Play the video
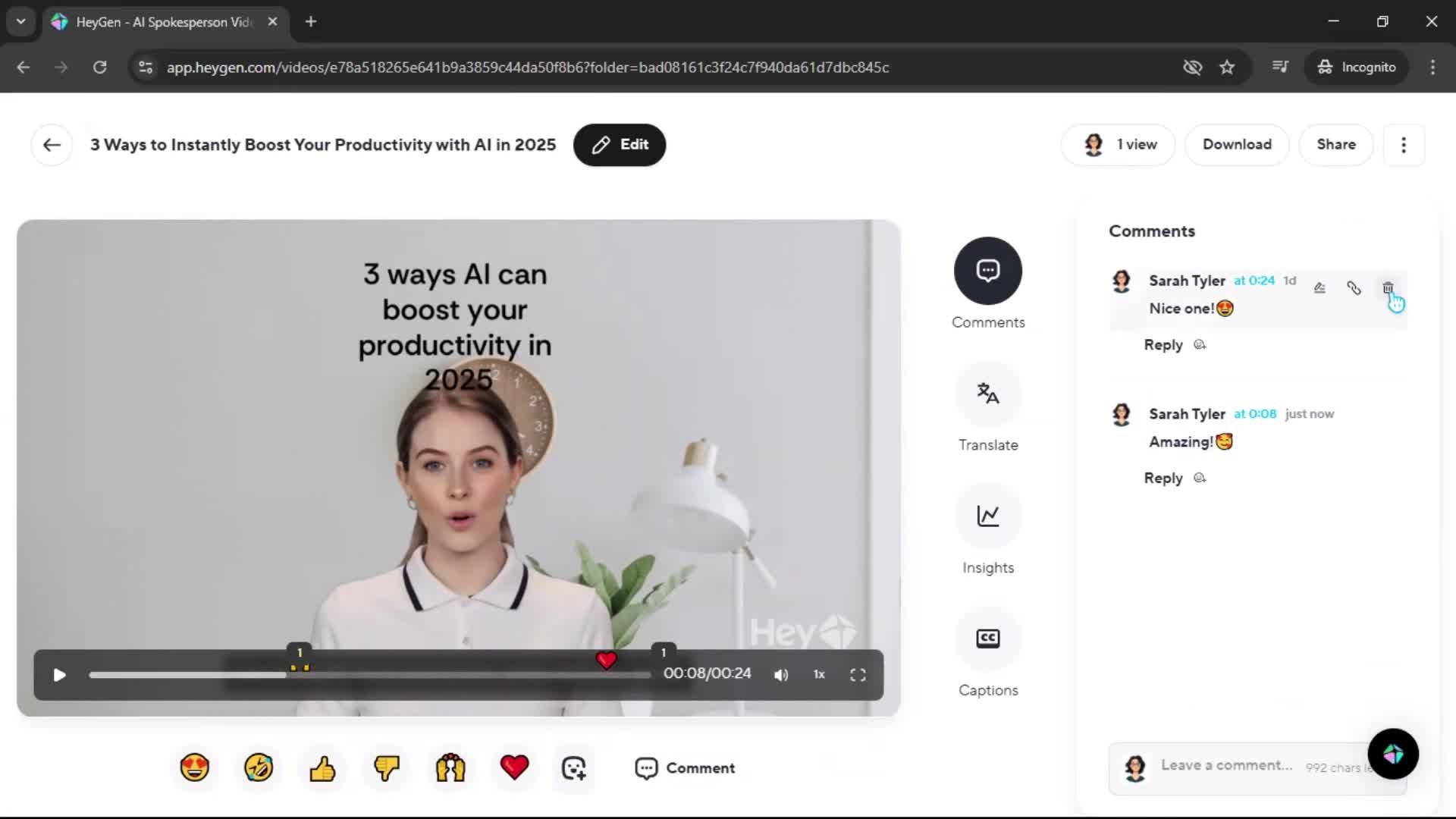Screen dimensions: 1456x819 59,675
